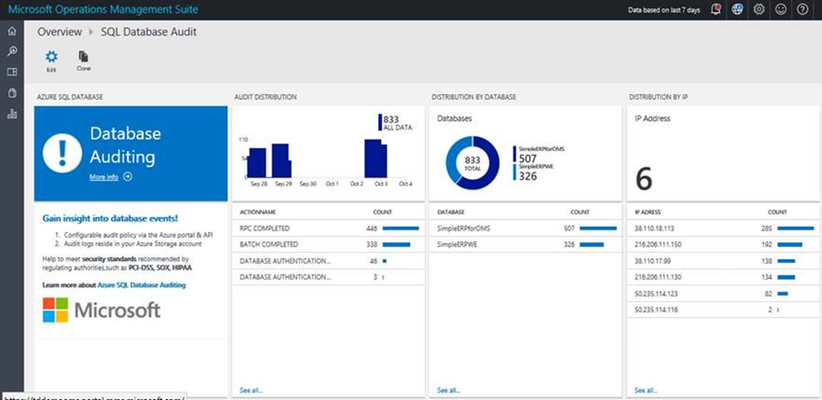
Task: Select the BATCH COMPLETED row
Action: pyautogui.click(x=328, y=245)
